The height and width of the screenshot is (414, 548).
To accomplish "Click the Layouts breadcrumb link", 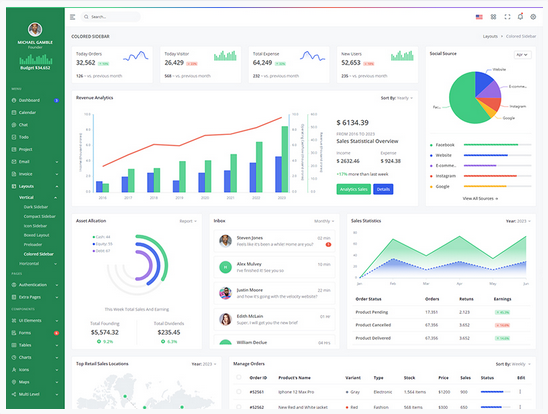I will click(490, 36).
